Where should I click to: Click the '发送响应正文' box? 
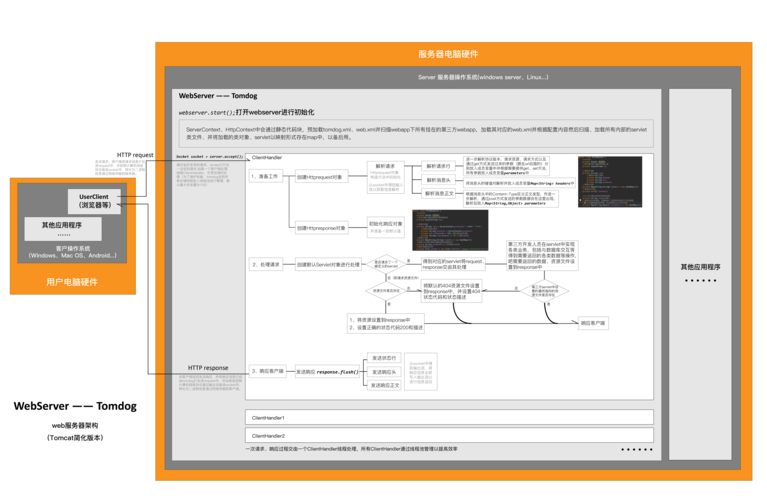click(x=384, y=386)
